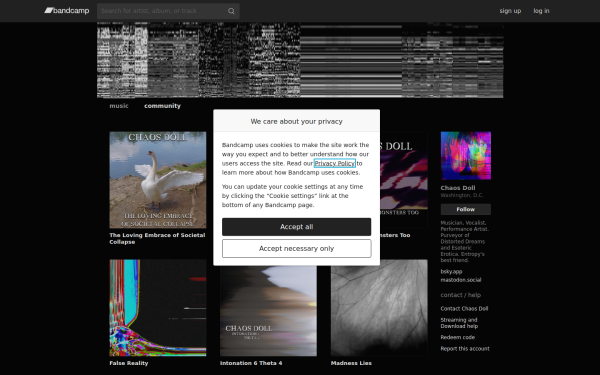
Task: Click the Bandcamp logo
Action: 67,11
